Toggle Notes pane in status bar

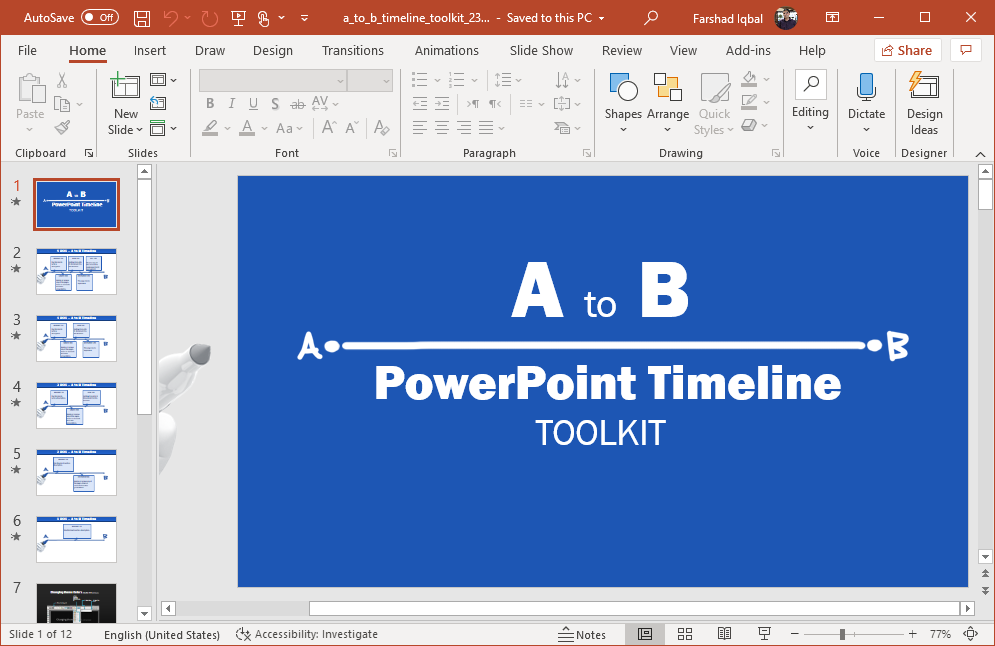click(x=582, y=634)
